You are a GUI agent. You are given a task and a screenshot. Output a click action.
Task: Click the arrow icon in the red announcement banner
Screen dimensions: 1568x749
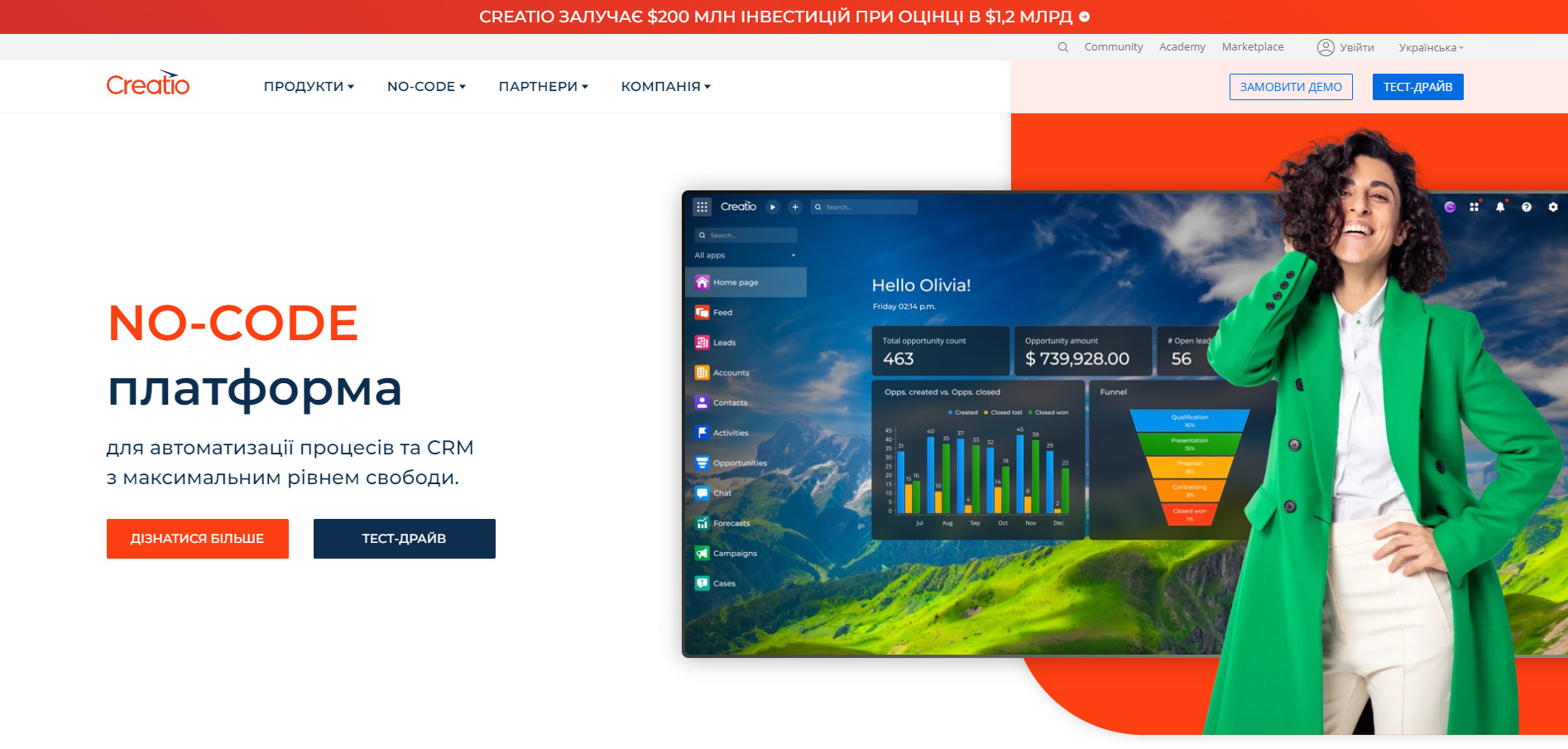pyautogui.click(x=1084, y=17)
